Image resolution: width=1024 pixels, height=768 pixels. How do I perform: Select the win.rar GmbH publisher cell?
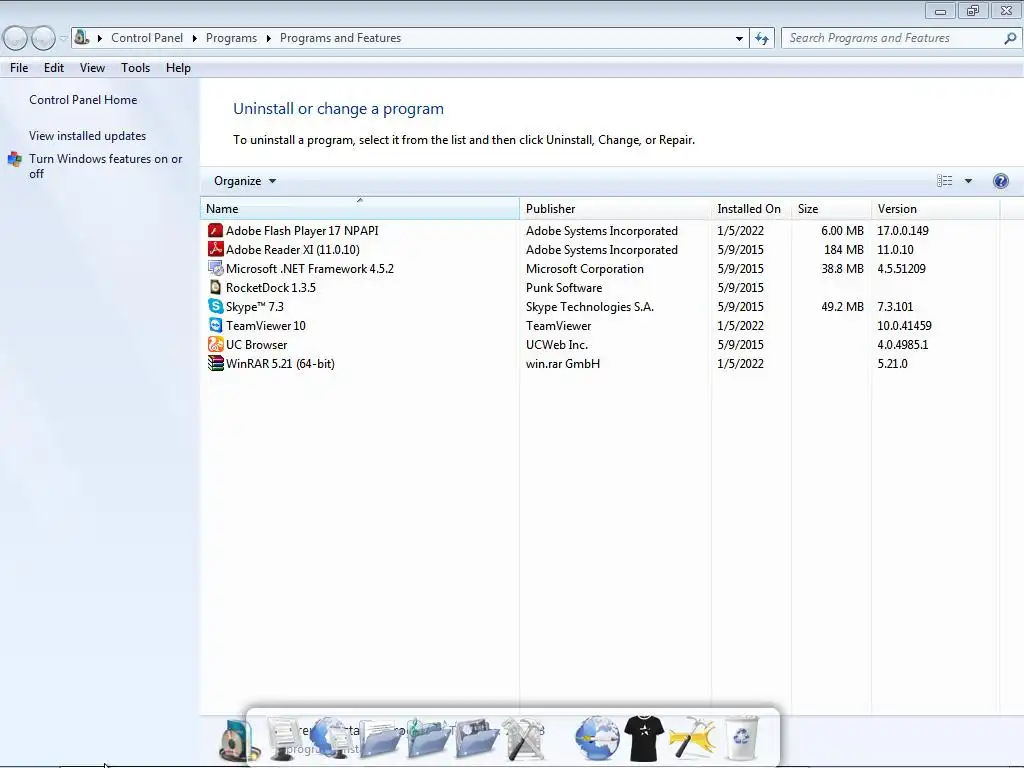click(x=562, y=363)
